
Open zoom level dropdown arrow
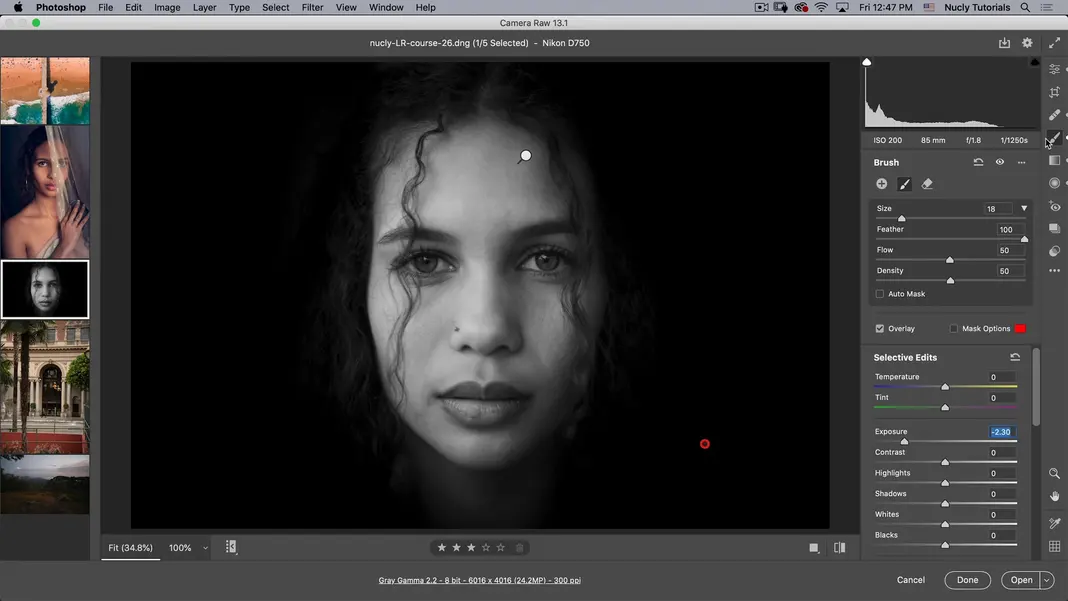(x=205, y=548)
